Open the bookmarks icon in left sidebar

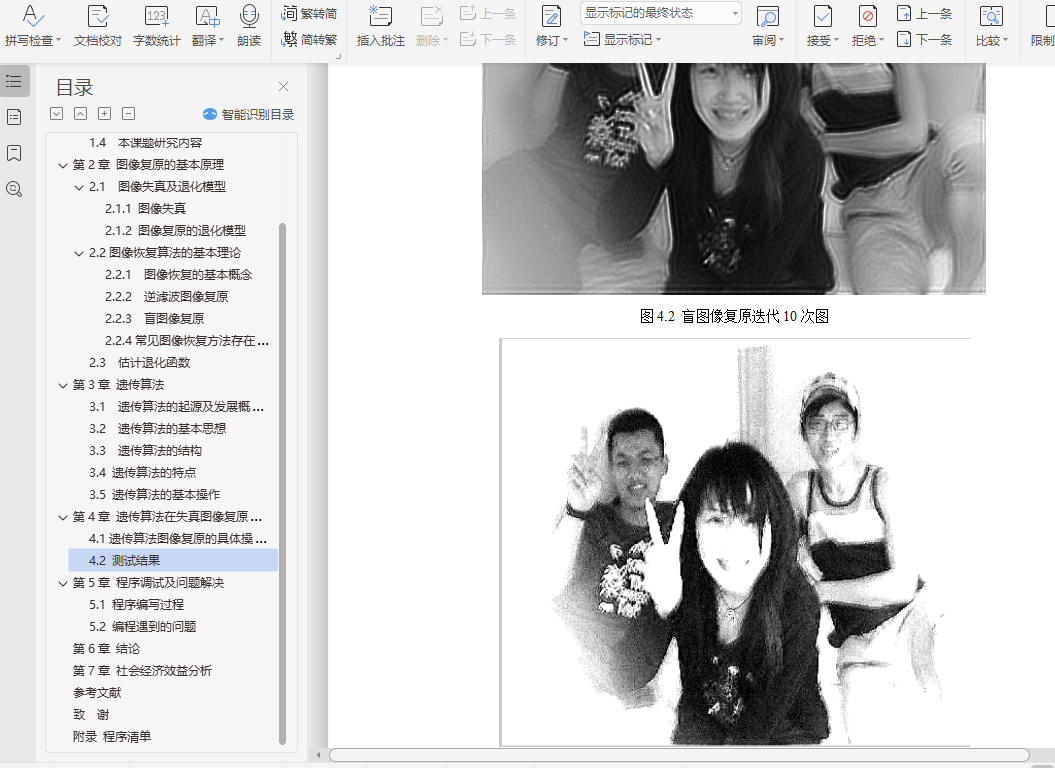(x=14, y=153)
